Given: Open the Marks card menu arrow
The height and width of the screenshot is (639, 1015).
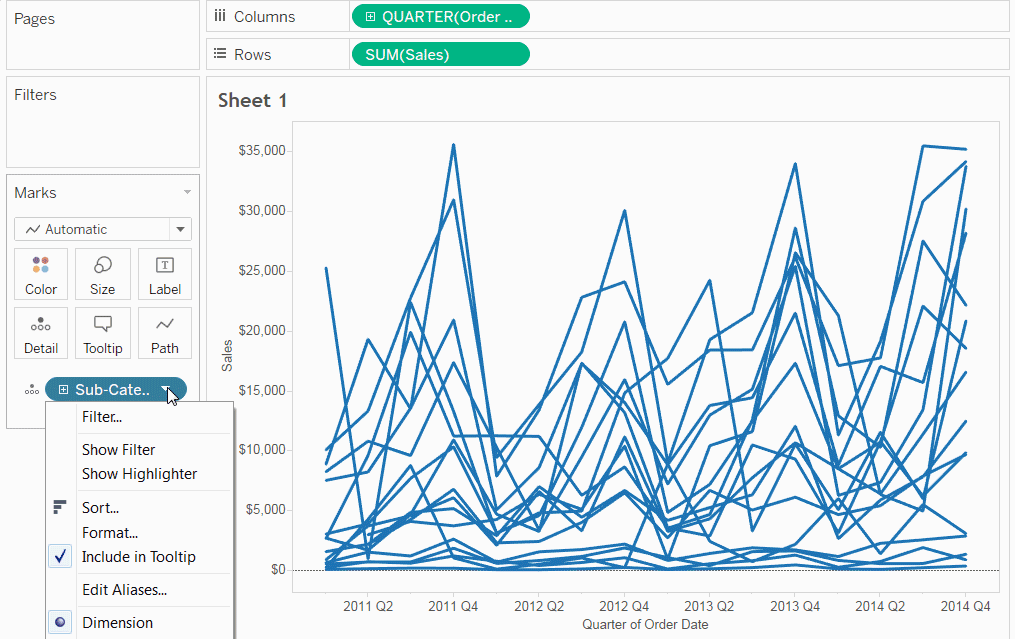Looking at the screenshot, I should (187, 192).
